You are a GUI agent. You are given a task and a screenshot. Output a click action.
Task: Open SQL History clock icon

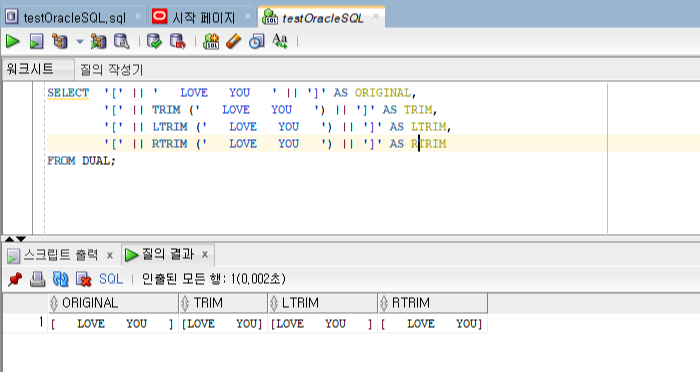(257, 42)
